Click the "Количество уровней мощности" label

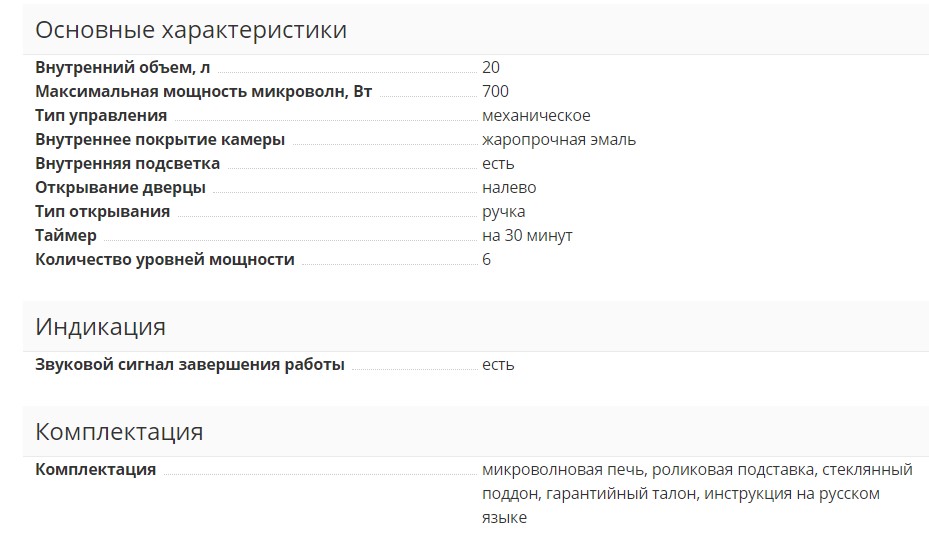[165, 260]
